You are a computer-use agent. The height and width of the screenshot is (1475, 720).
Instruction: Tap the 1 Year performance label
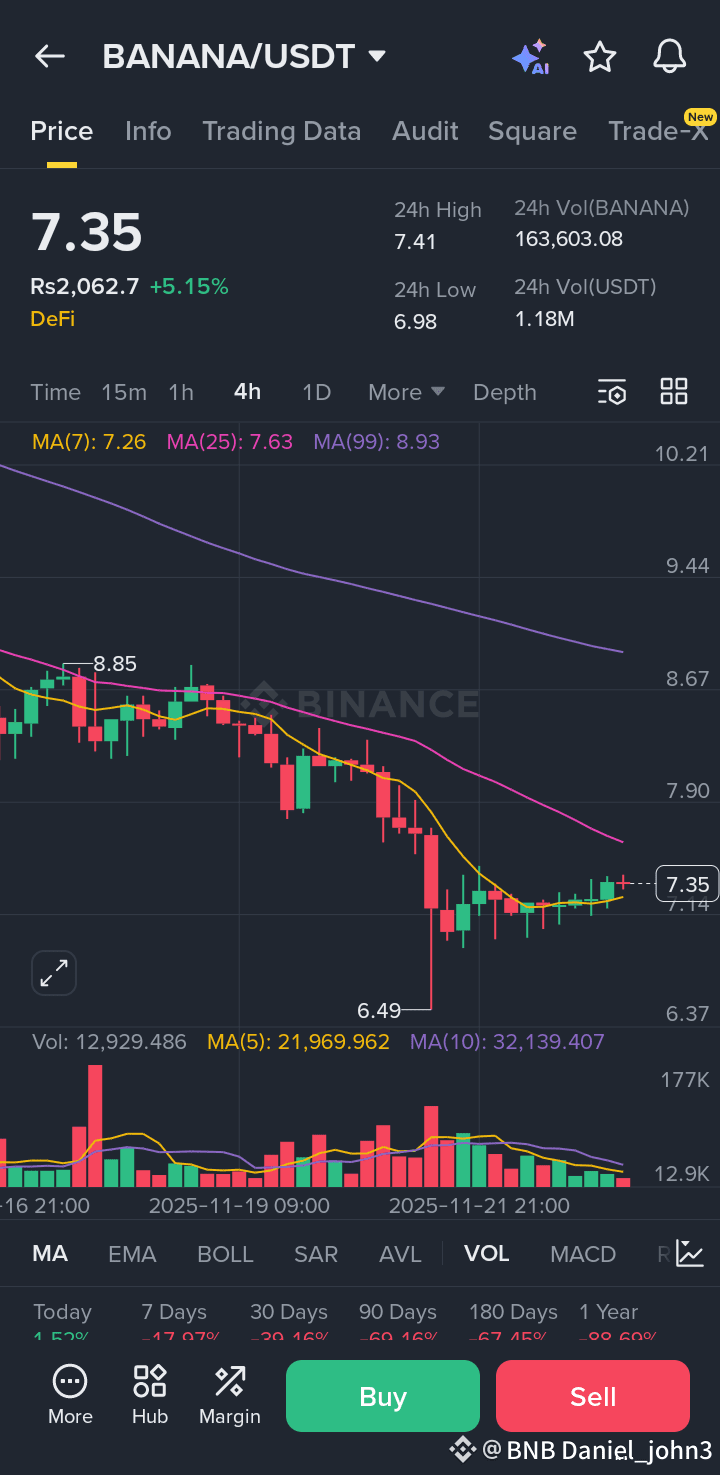tap(608, 1311)
